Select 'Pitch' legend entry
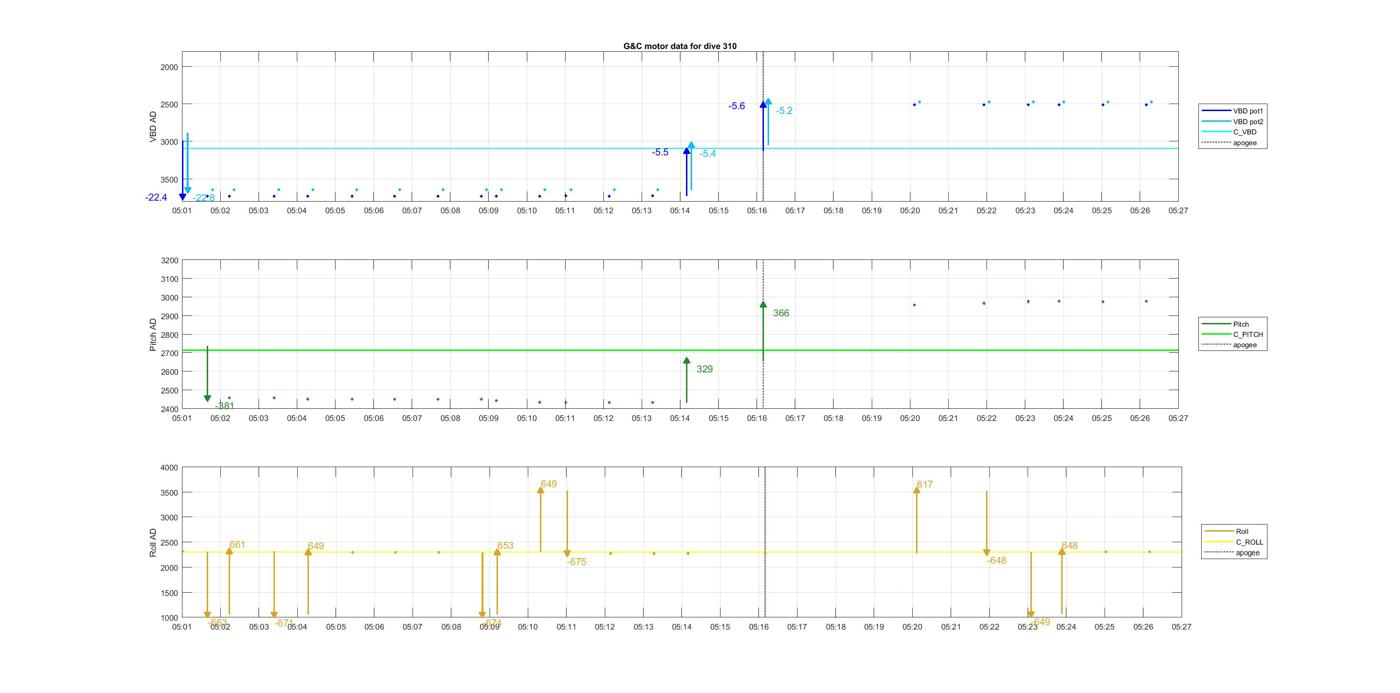Image resolution: width=1400 pixels, height=693 pixels. (x=1226, y=324)
